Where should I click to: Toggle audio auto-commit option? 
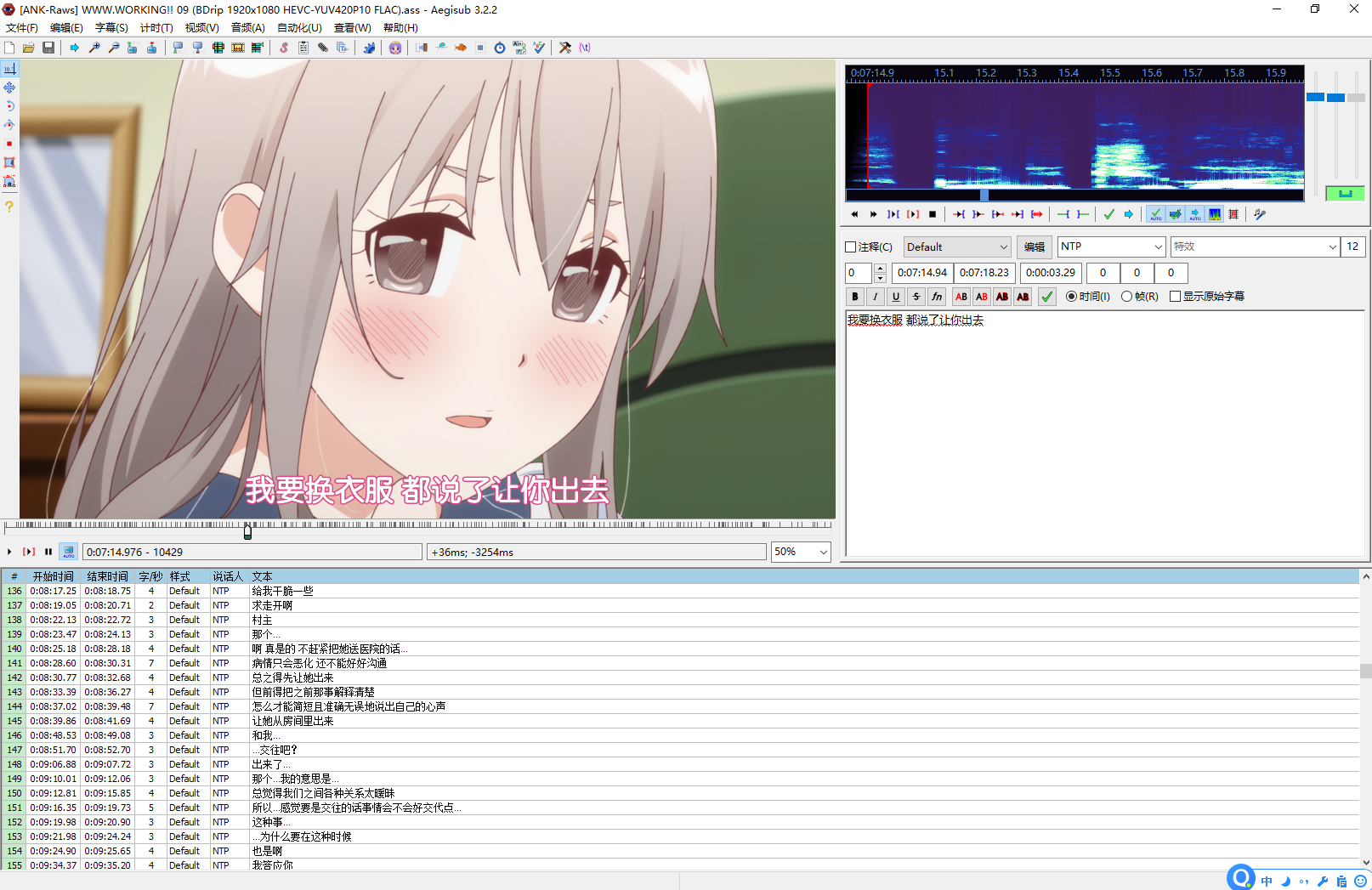[x=1155, y=214]
